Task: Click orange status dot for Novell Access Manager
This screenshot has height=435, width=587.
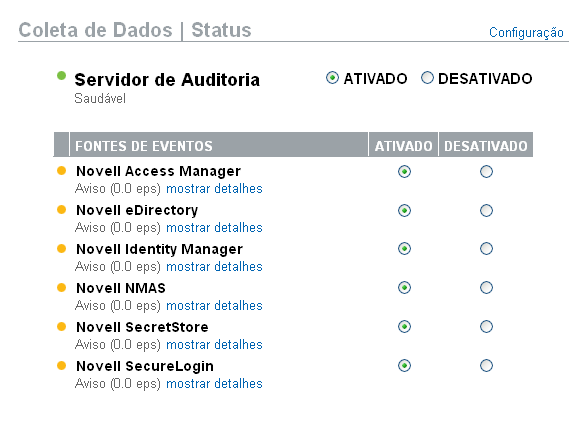Action: tap(61, 171)
